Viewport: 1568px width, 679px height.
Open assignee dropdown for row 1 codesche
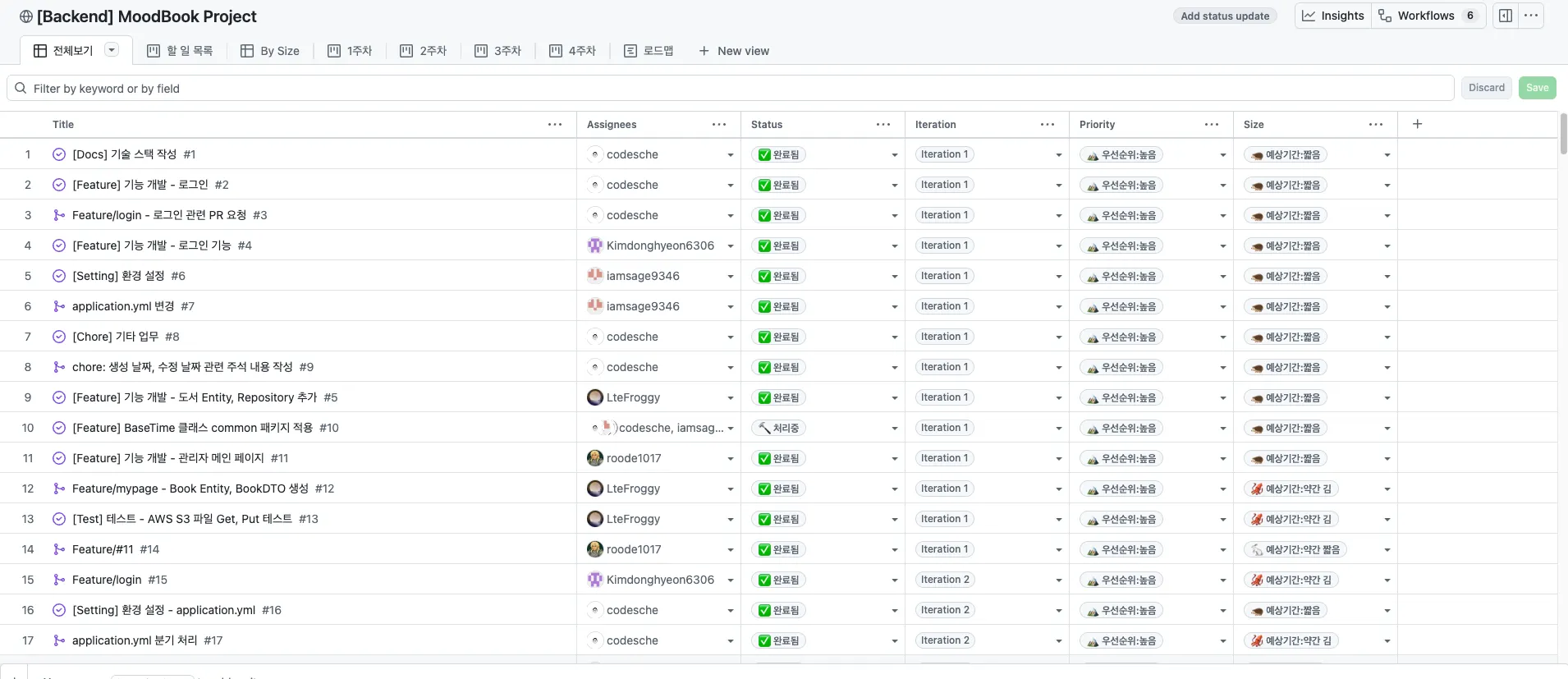[x=730, y=155]
